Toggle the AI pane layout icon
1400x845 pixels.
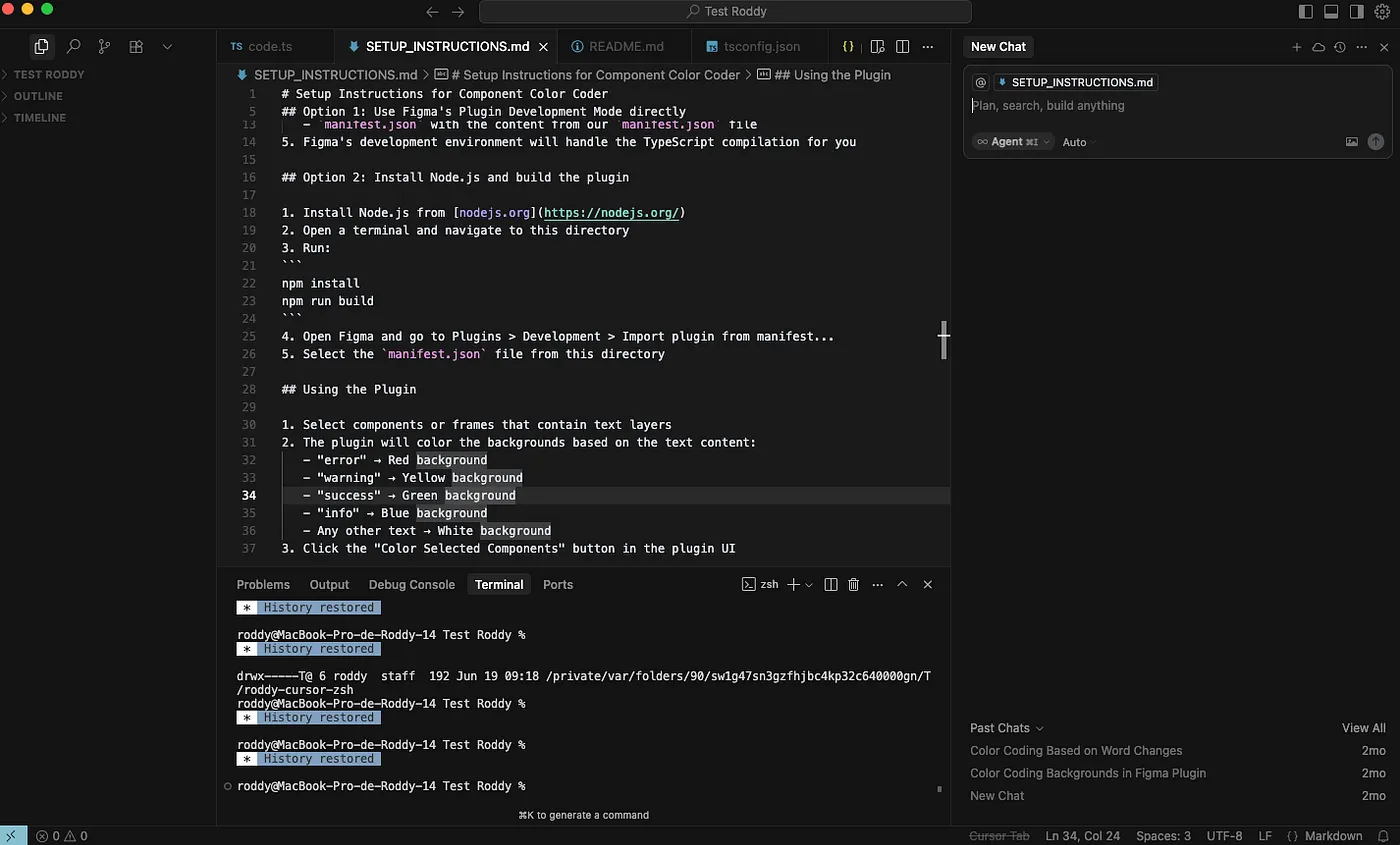click(x=1357, y=12)
